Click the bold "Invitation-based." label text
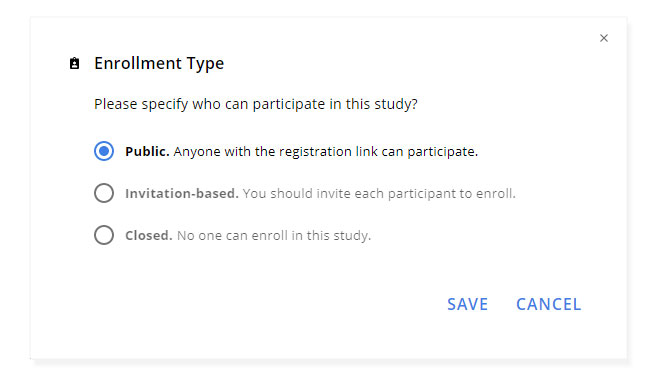657x376 pixels. [x=182, y=193]
